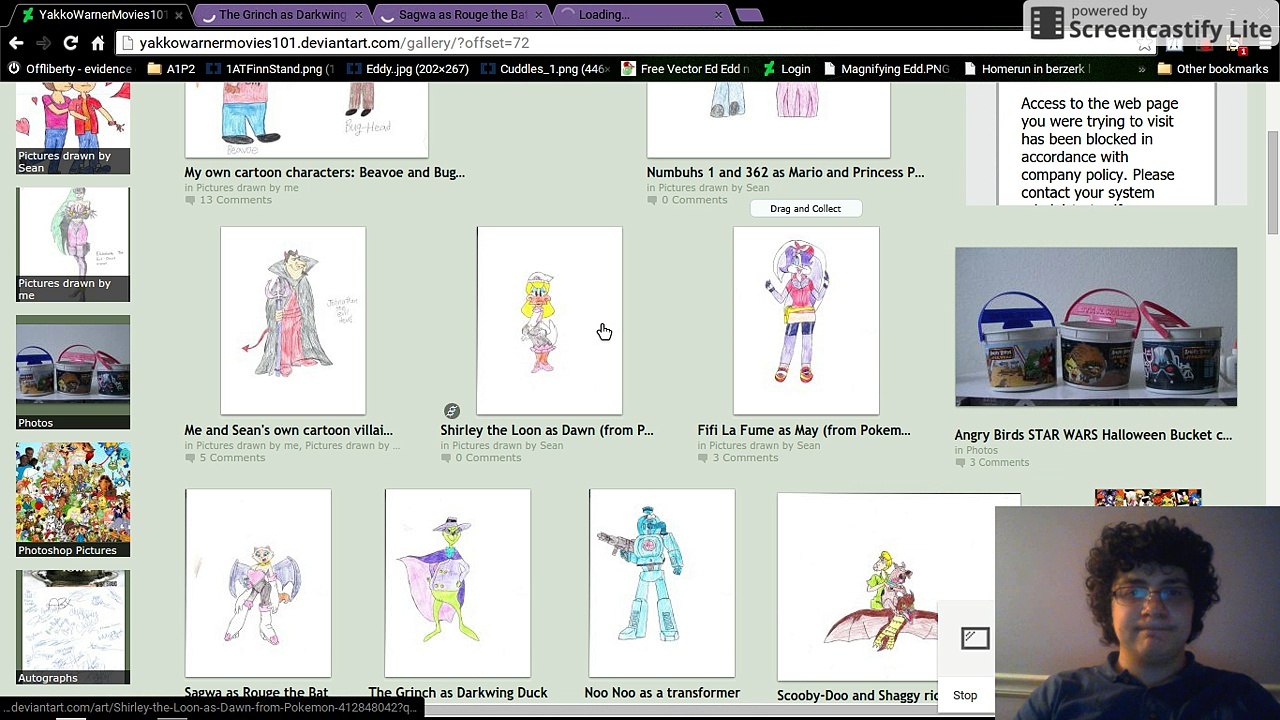This screenshot has width=1280, height=720.
Task: Open the cartoon villain drawing thumbnail
Action: tap(293, 320)
